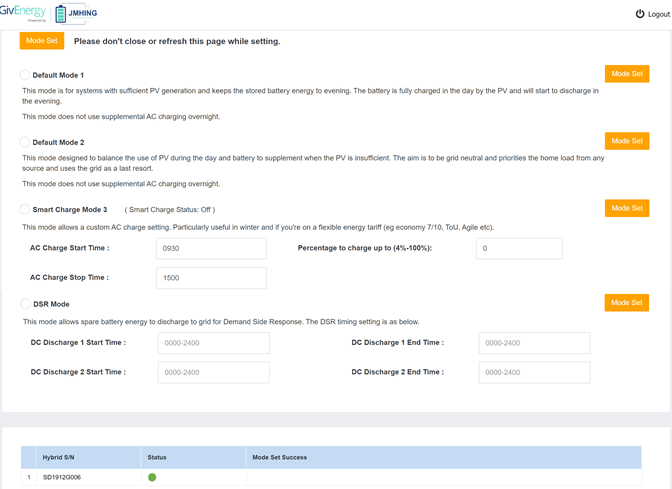
Task: Select the Default Mode 1 radio button
Action: [25, 75]
